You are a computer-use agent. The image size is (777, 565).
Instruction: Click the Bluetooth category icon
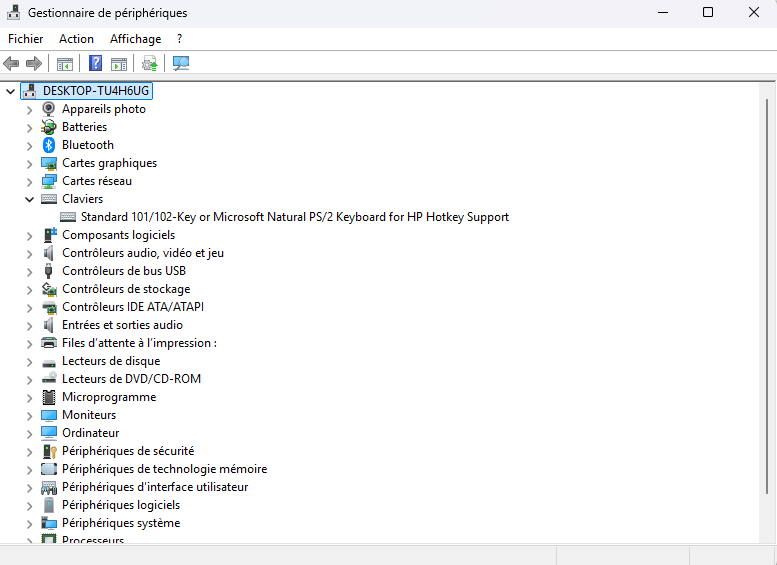pyautogui.click(x=49, y=145)
